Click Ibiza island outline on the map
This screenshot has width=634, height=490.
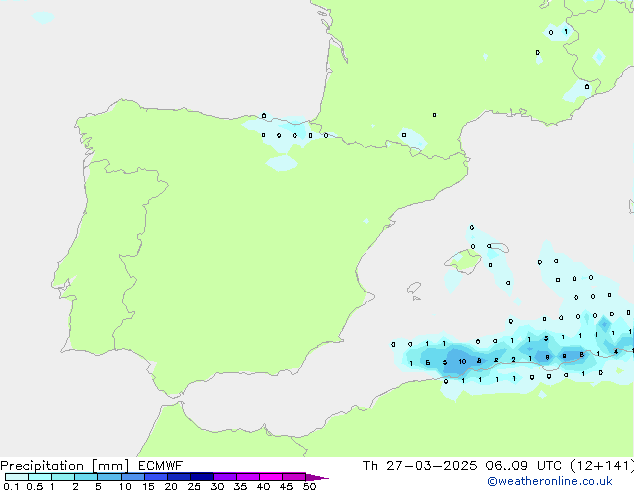coord(414,288)
